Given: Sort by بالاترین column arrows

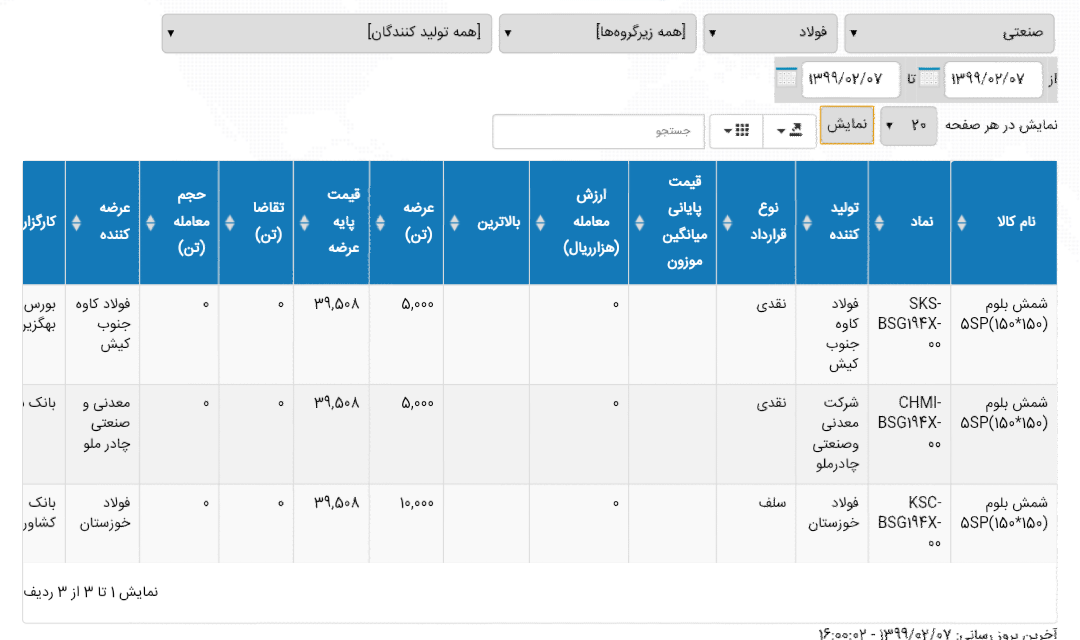Looking at the screenshot, I should [454, 223].
